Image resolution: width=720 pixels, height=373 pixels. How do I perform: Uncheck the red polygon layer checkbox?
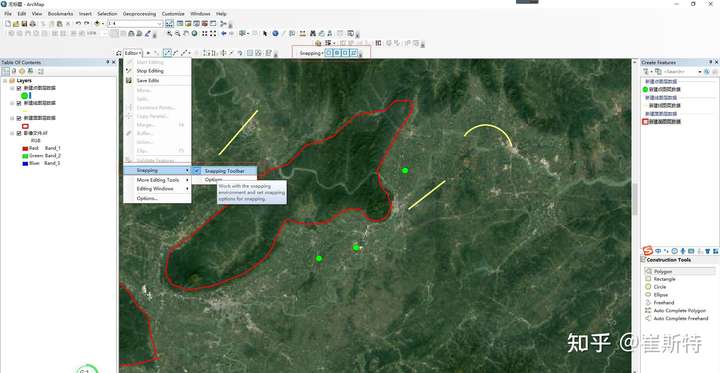click(19, 118)
